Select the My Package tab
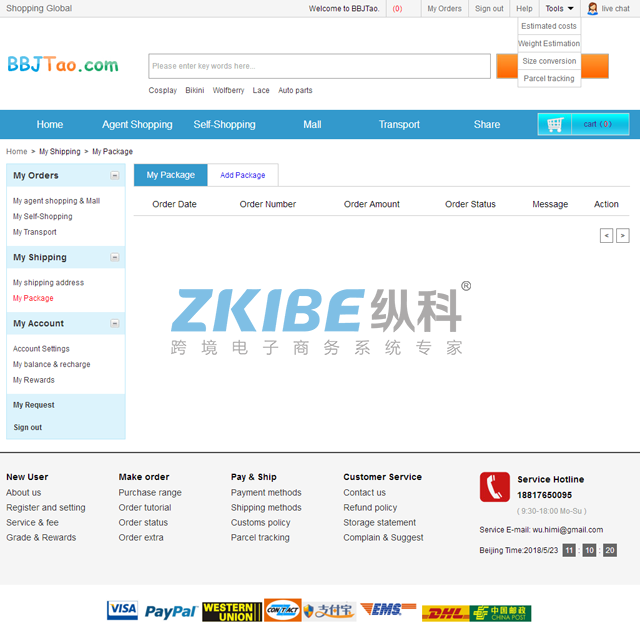640x636 pixels. tap(171, 175)
